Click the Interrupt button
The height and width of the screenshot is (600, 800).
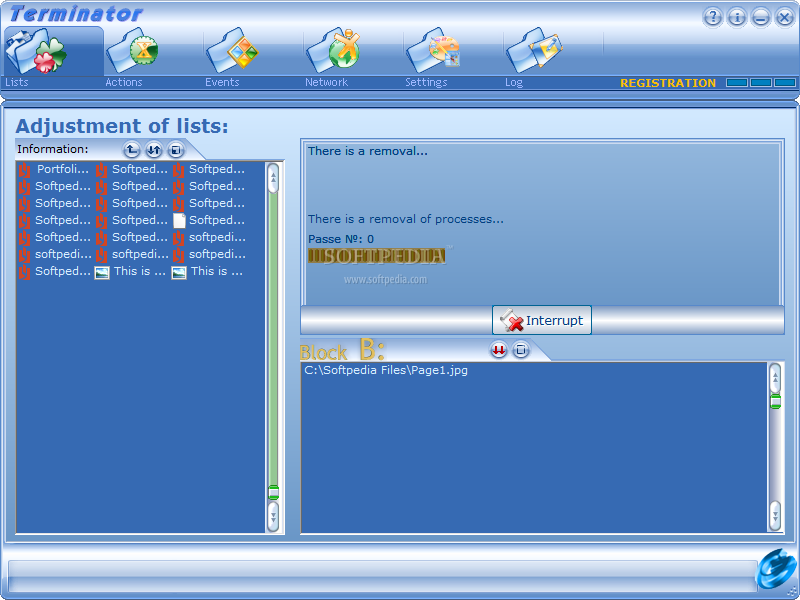542,320
